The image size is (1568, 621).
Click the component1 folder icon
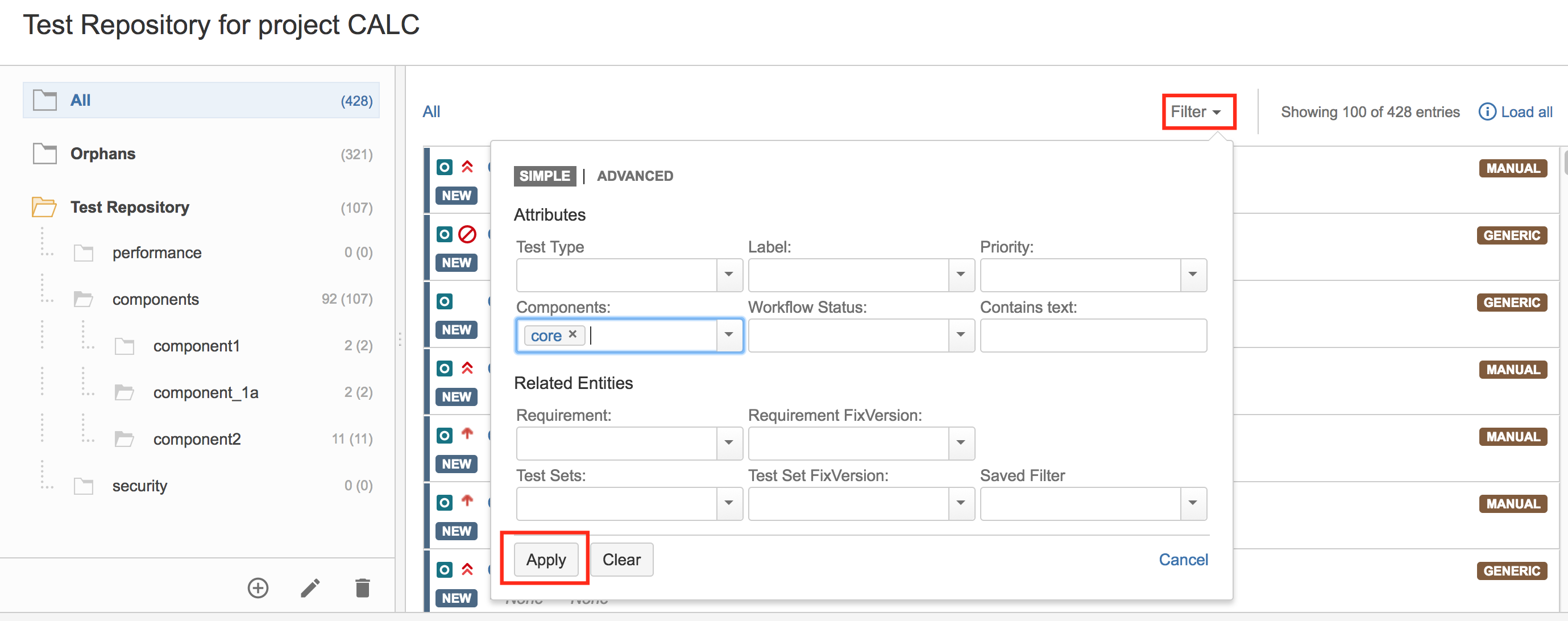pos(124,346)
